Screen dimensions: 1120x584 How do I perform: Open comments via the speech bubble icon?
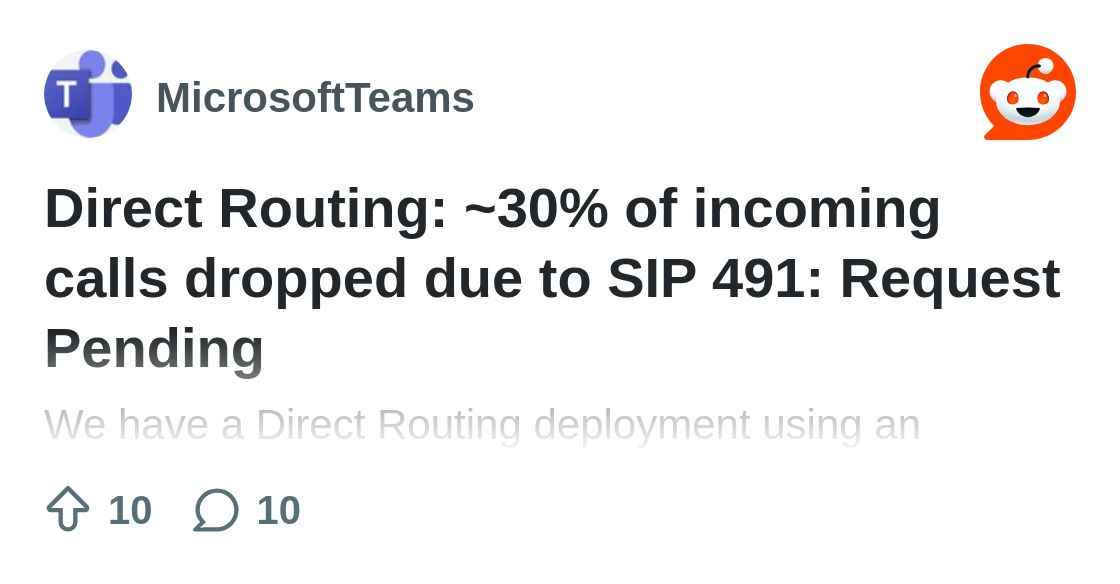pyautogui.click(x=216, y=509)
